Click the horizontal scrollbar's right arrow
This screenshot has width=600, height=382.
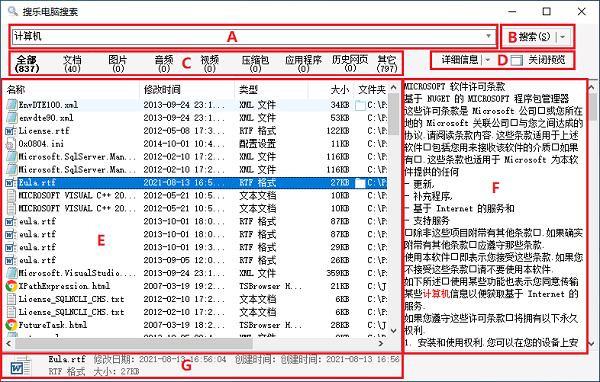pos(380,343)
